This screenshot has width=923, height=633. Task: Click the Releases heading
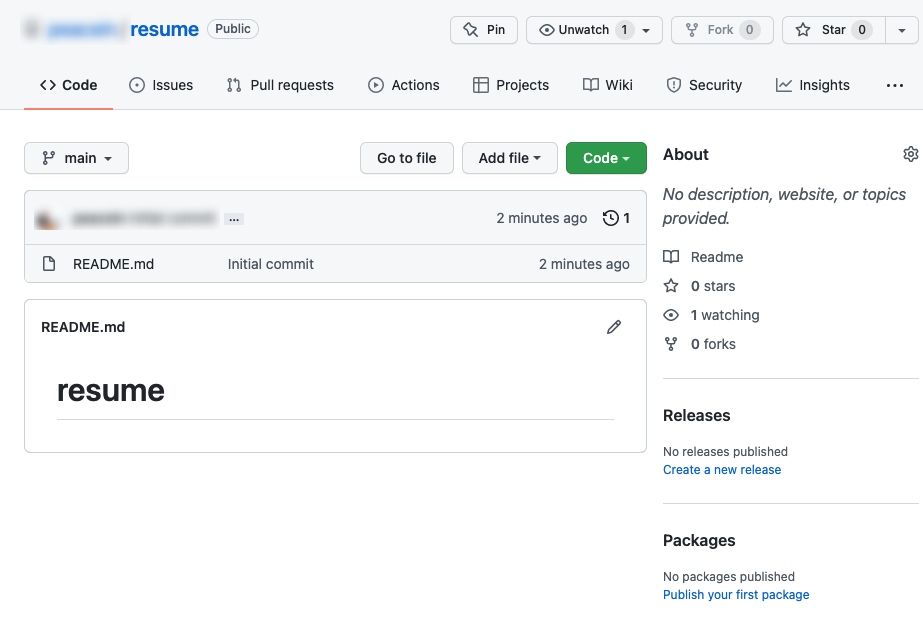coord(696,416)
